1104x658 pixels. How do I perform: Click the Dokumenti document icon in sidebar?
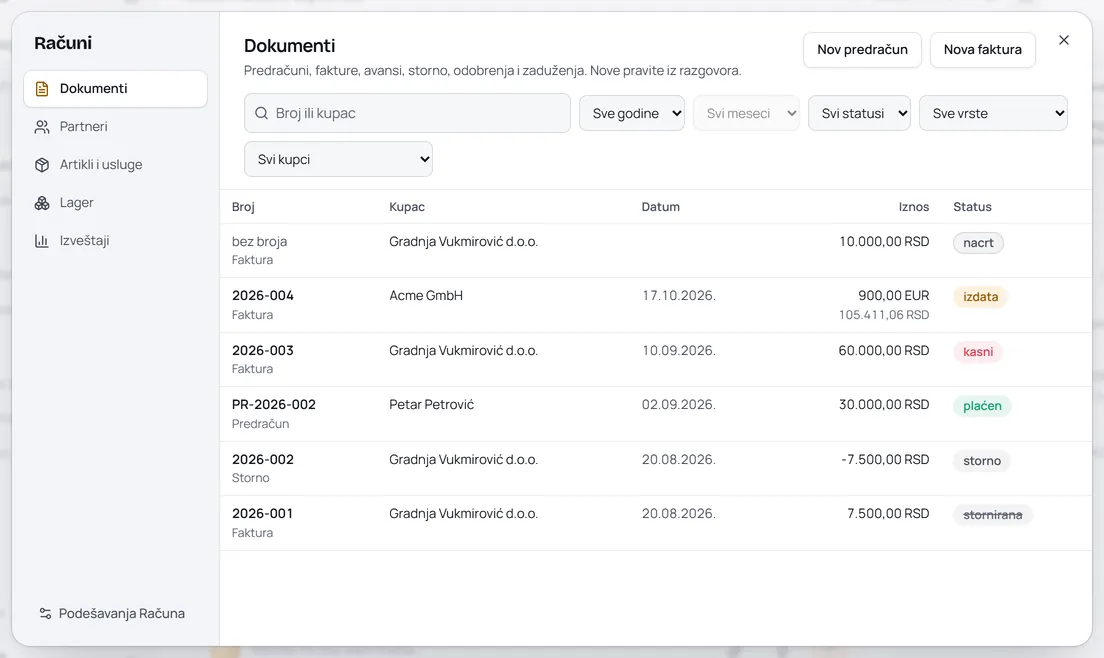pos(42,89)
